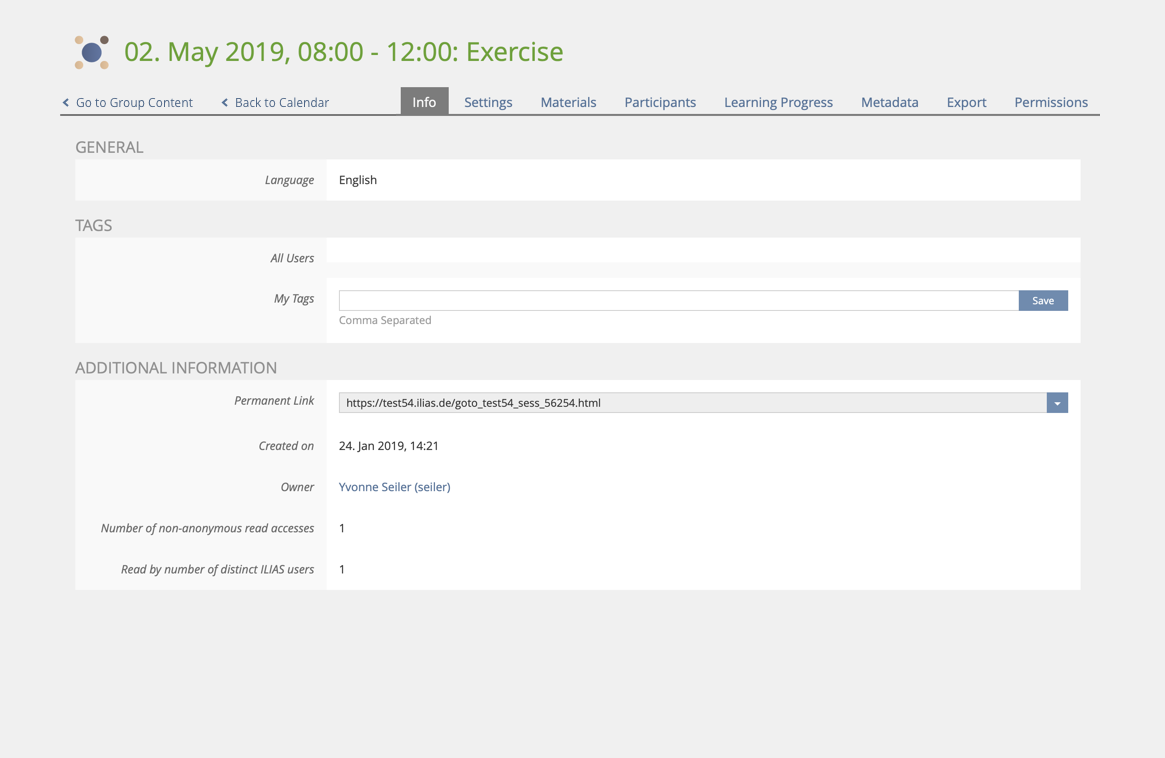Open owner Yvonne Seiler's profile
This screenshot has width=1165, height=758.
click(x=394, y=487)
